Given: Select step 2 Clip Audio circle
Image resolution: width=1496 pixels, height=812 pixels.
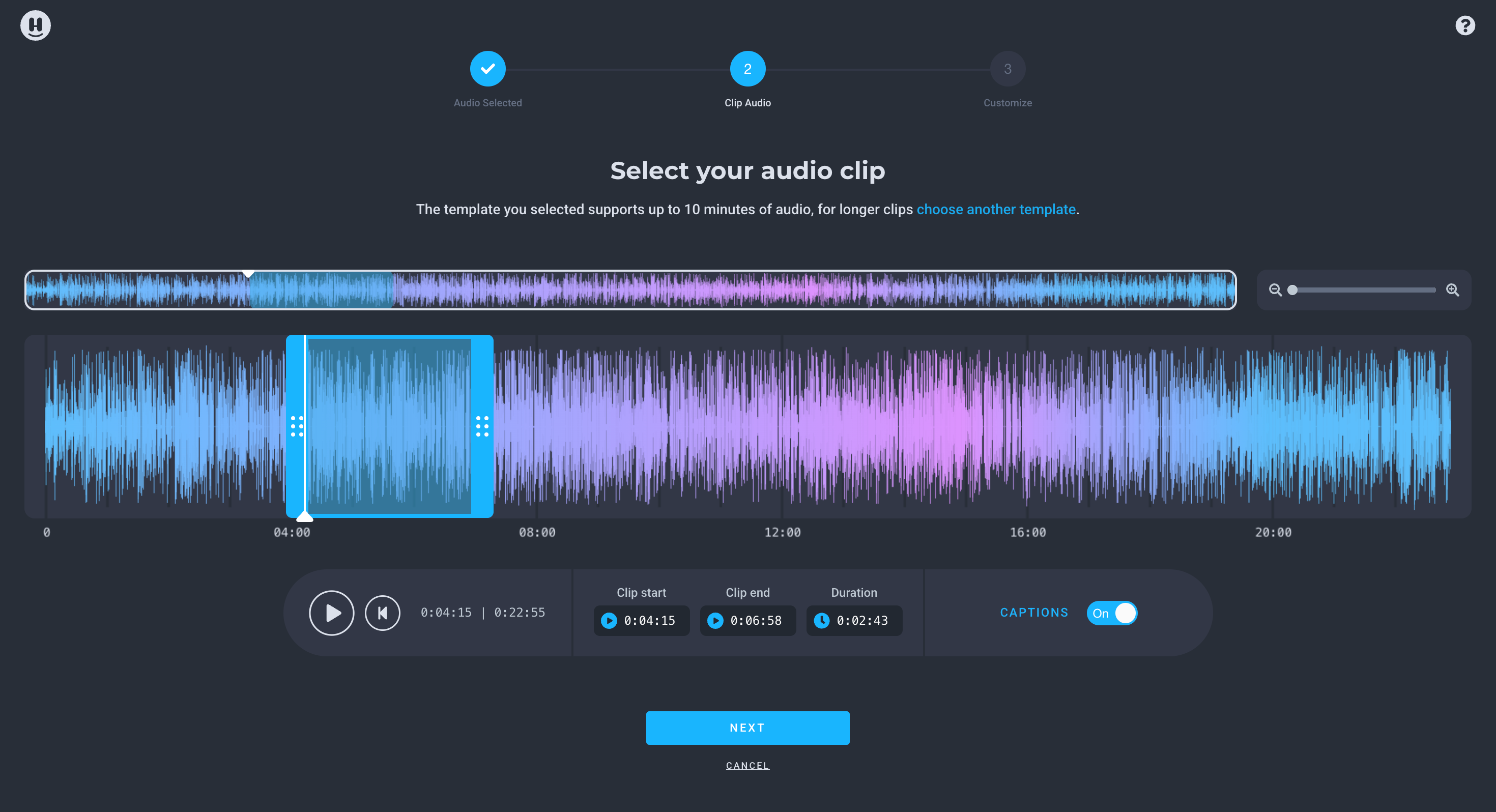Looking at the screenshot, I should [x=747, y=69].
